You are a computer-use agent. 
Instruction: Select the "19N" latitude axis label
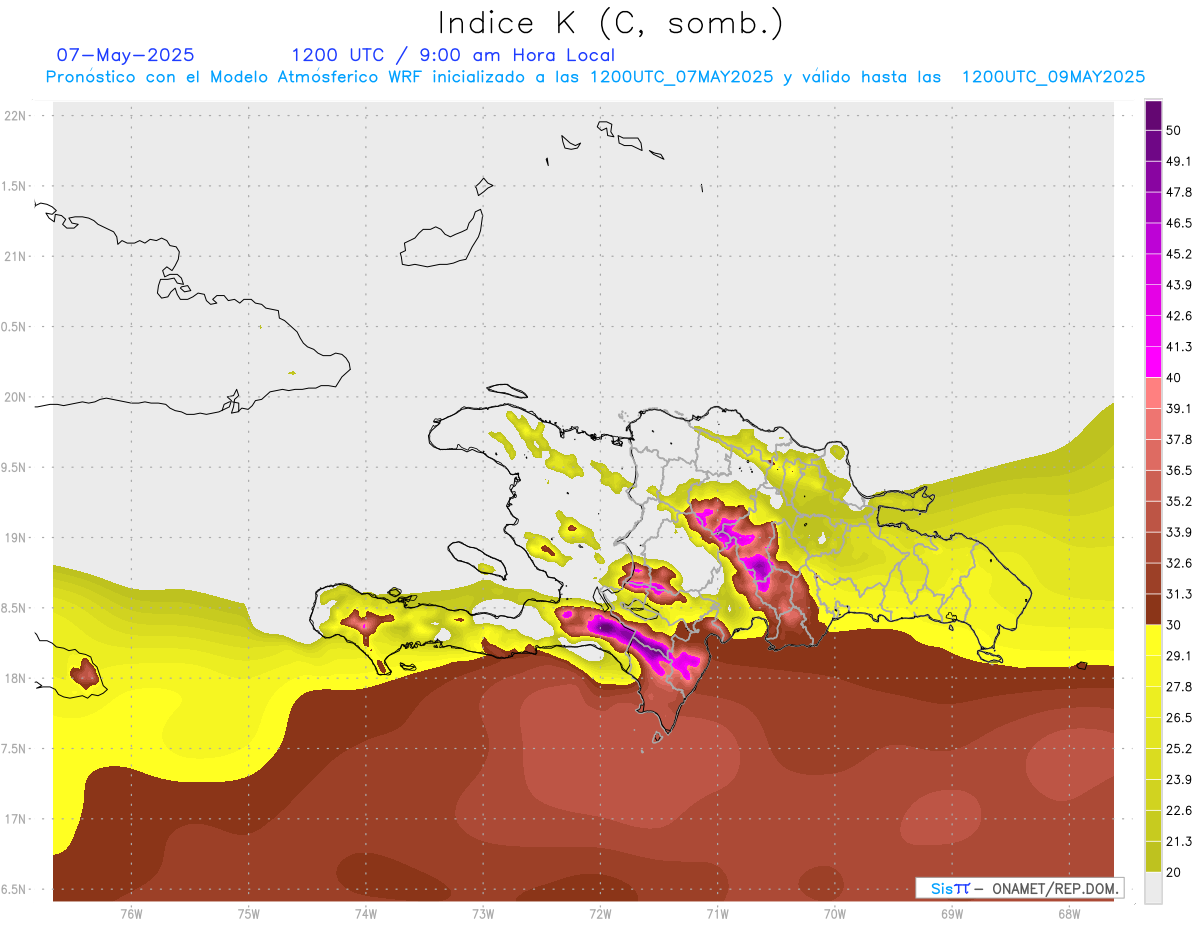click(x=16, y=538)
